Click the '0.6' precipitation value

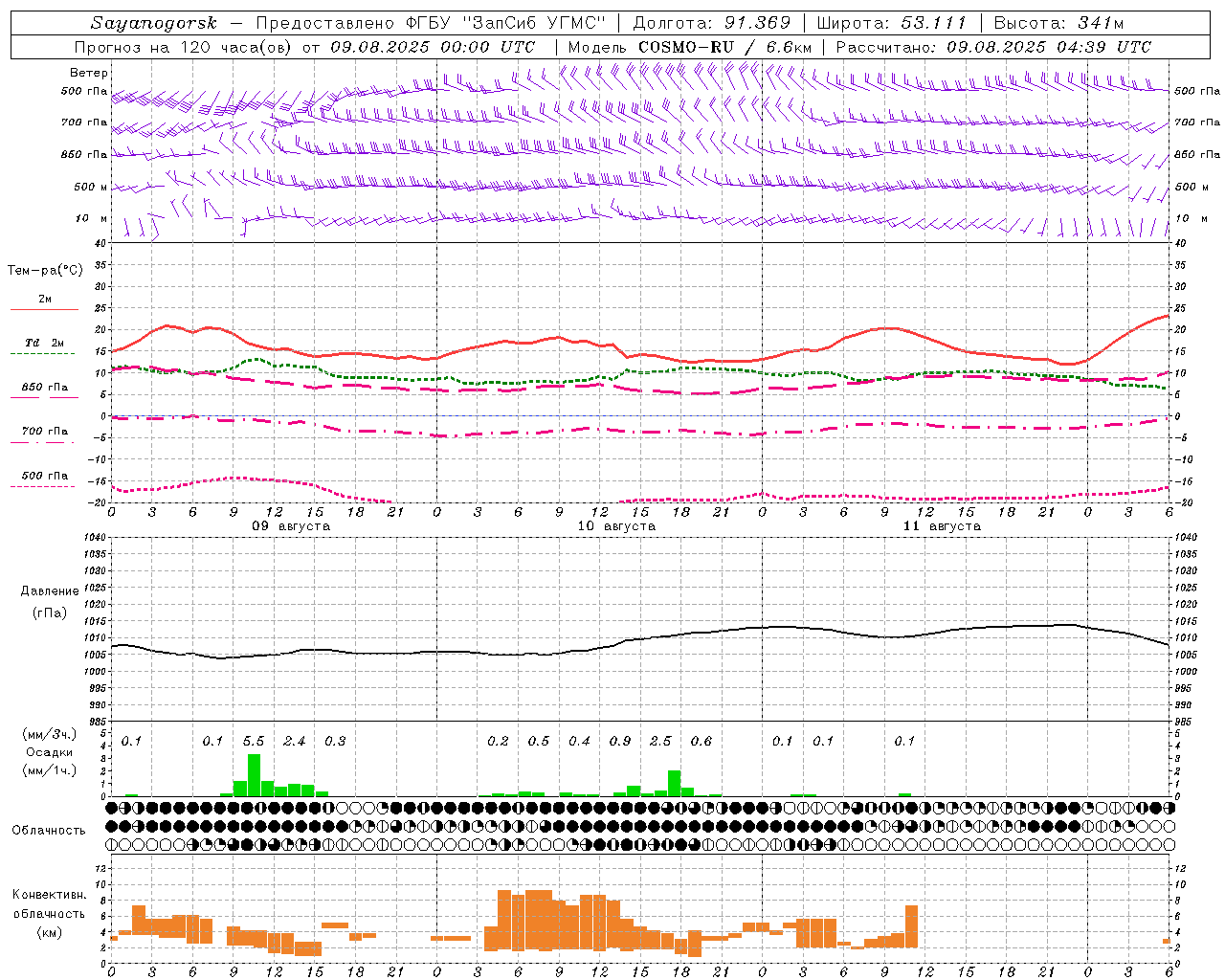702,741
